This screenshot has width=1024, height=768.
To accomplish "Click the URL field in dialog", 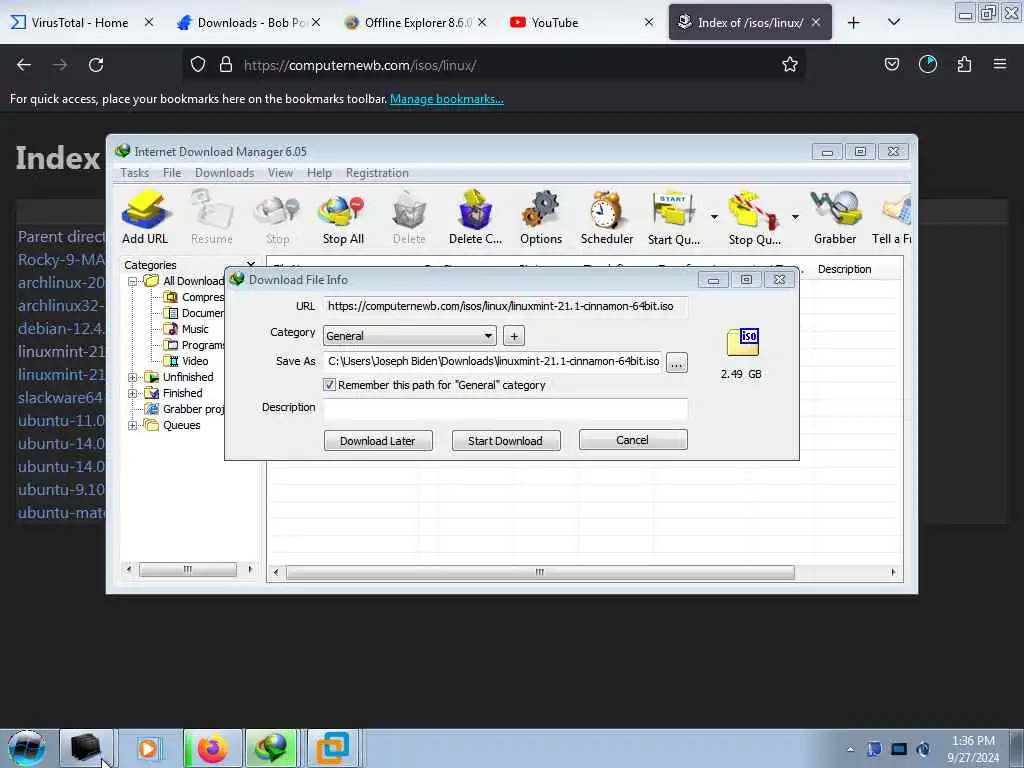I will (505, 306).
